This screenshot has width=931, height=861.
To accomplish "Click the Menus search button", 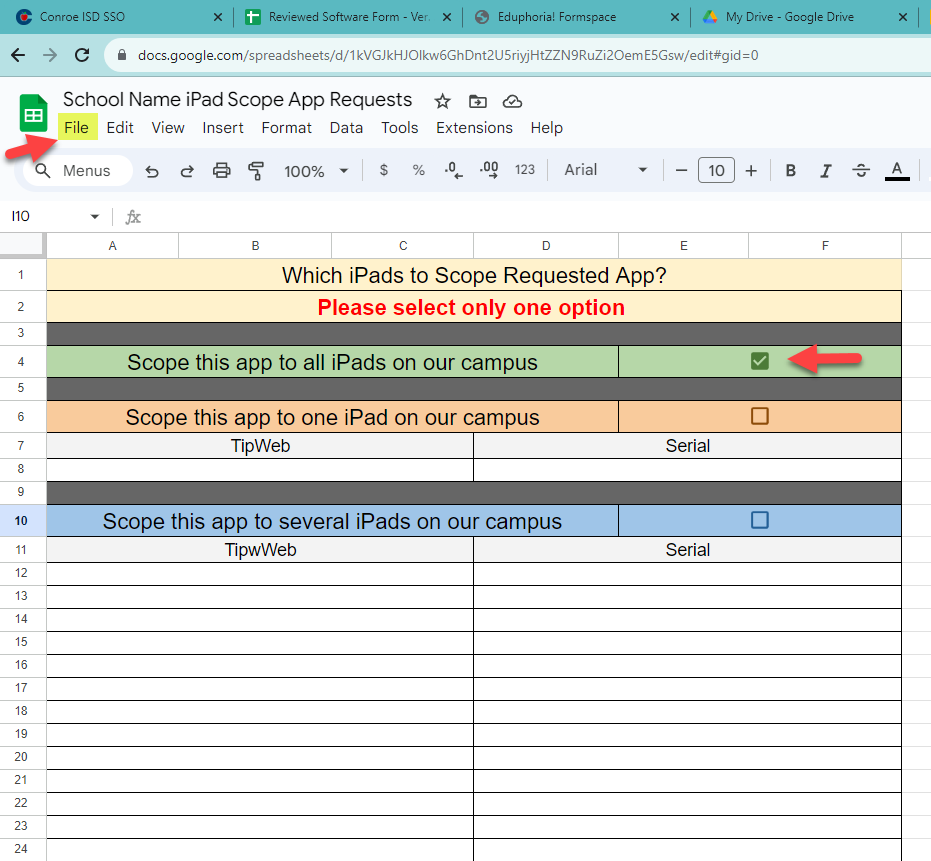I will point(76,170).
